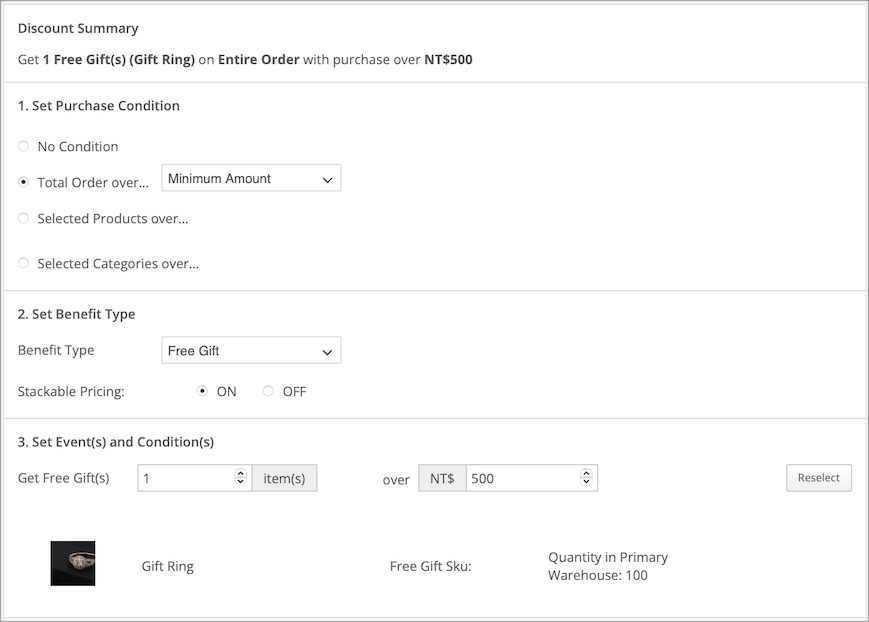Click the Gift Ring product name
This screenshot has width=869, height=622.
[167, 566]
